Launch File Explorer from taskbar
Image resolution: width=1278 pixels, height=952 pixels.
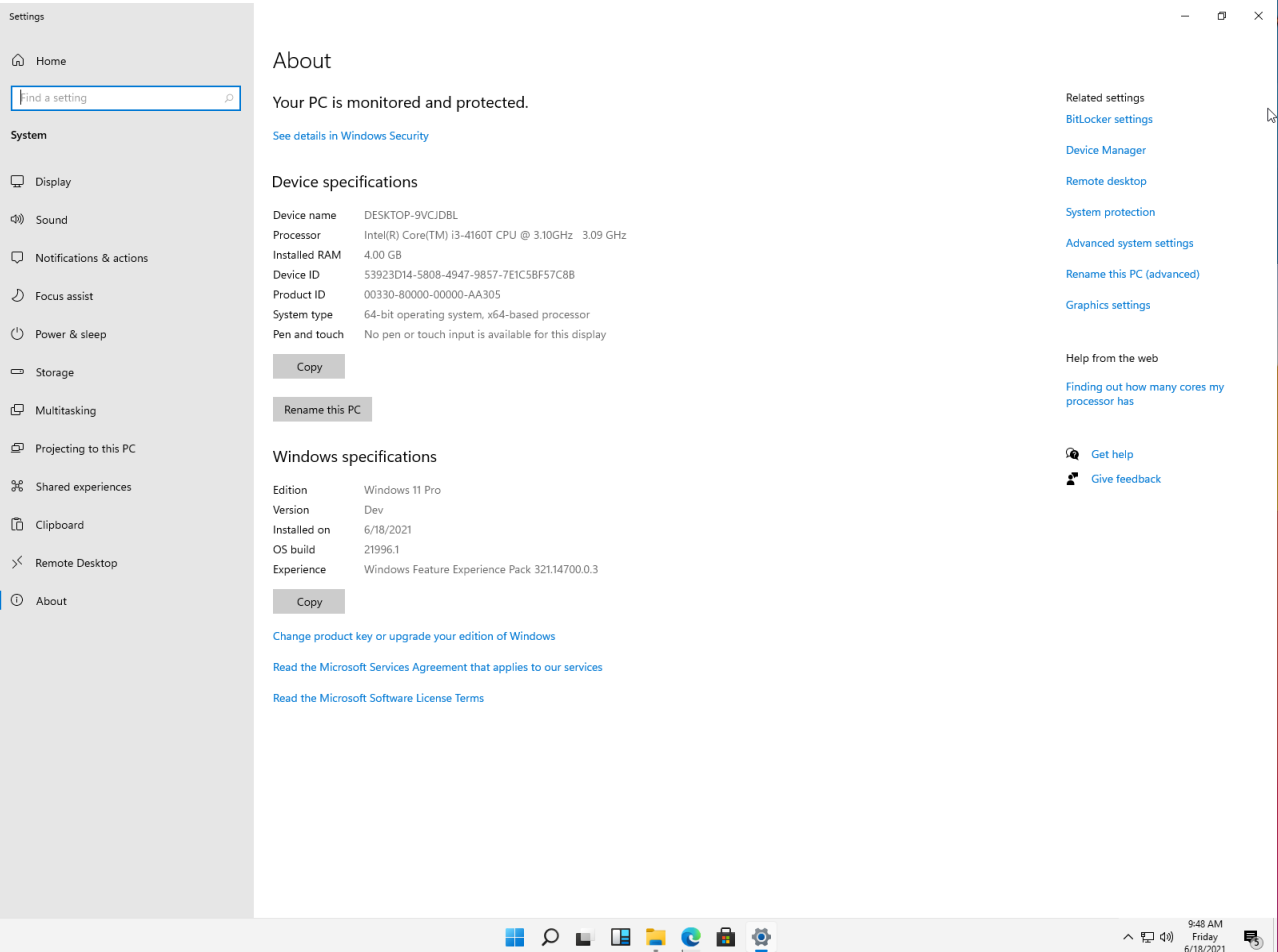[655, 937]
